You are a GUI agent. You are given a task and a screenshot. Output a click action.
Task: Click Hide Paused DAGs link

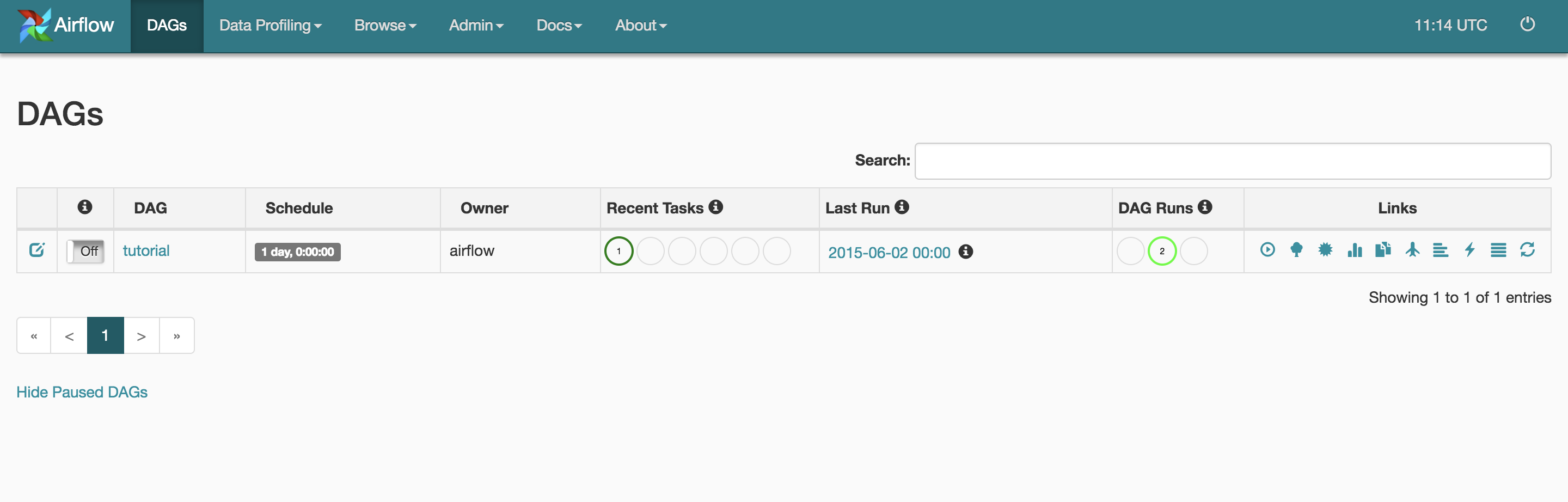pyautogui.click(x=82, y=392)
